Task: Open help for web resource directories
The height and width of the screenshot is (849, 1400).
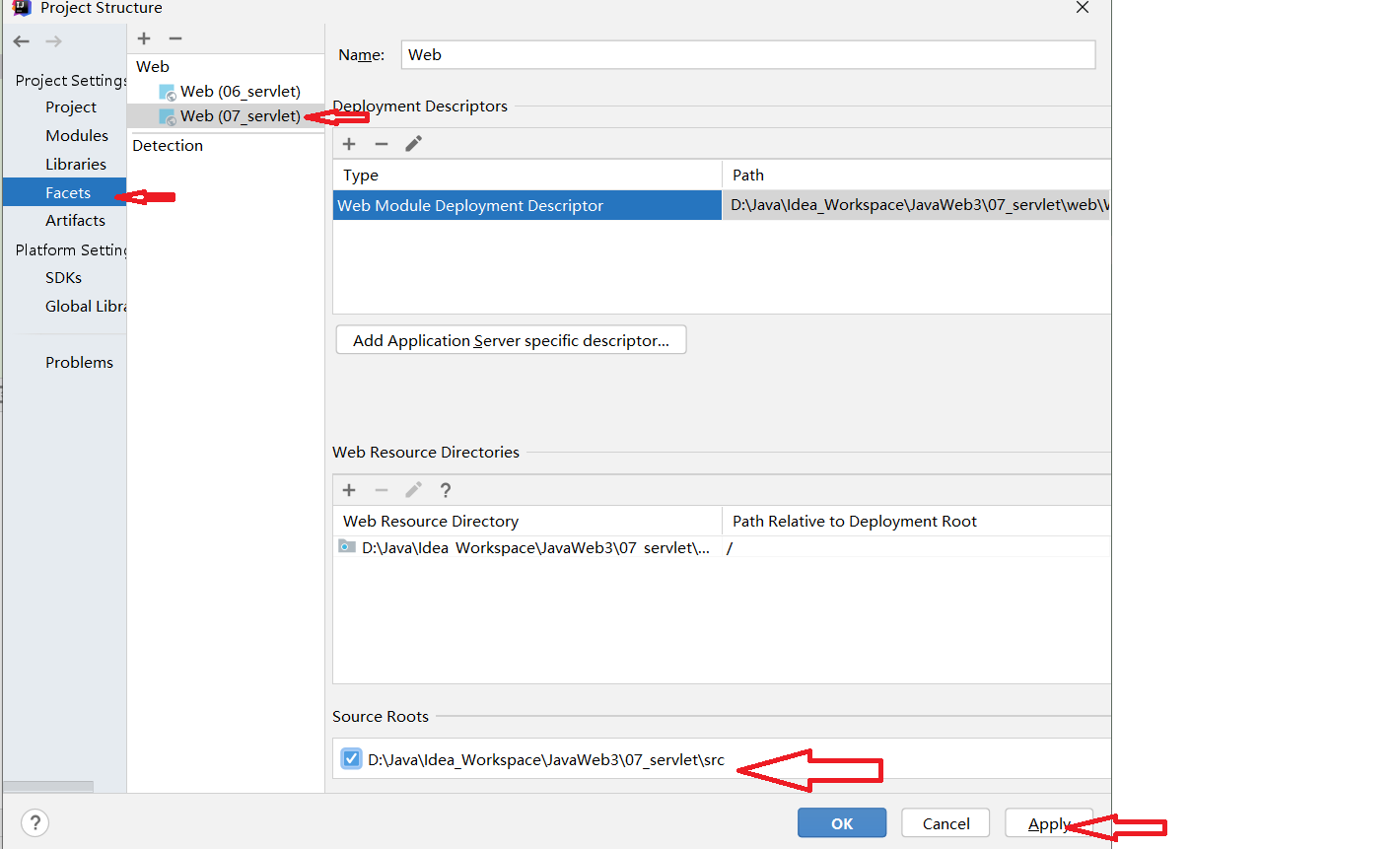Action: pyautogui.click(x=446, y=490)
